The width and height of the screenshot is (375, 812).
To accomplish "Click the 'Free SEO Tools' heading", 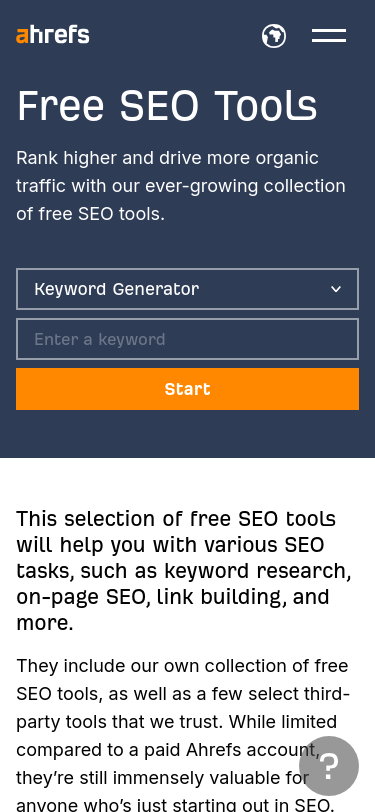I will pos(167,106).
